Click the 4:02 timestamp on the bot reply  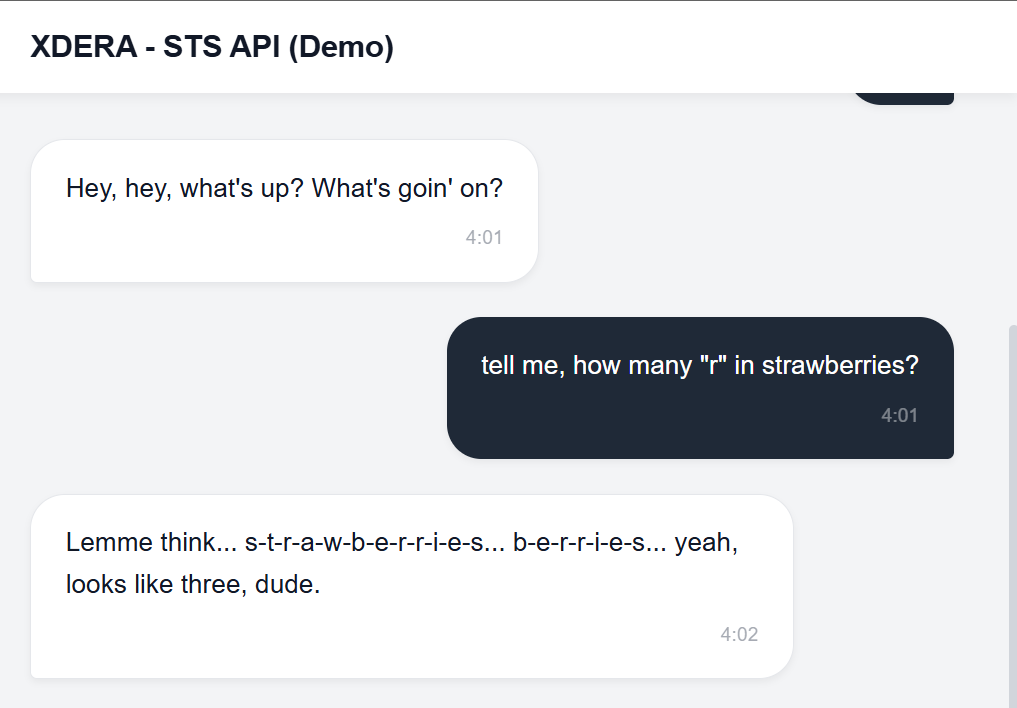click(x=739, y=634)
